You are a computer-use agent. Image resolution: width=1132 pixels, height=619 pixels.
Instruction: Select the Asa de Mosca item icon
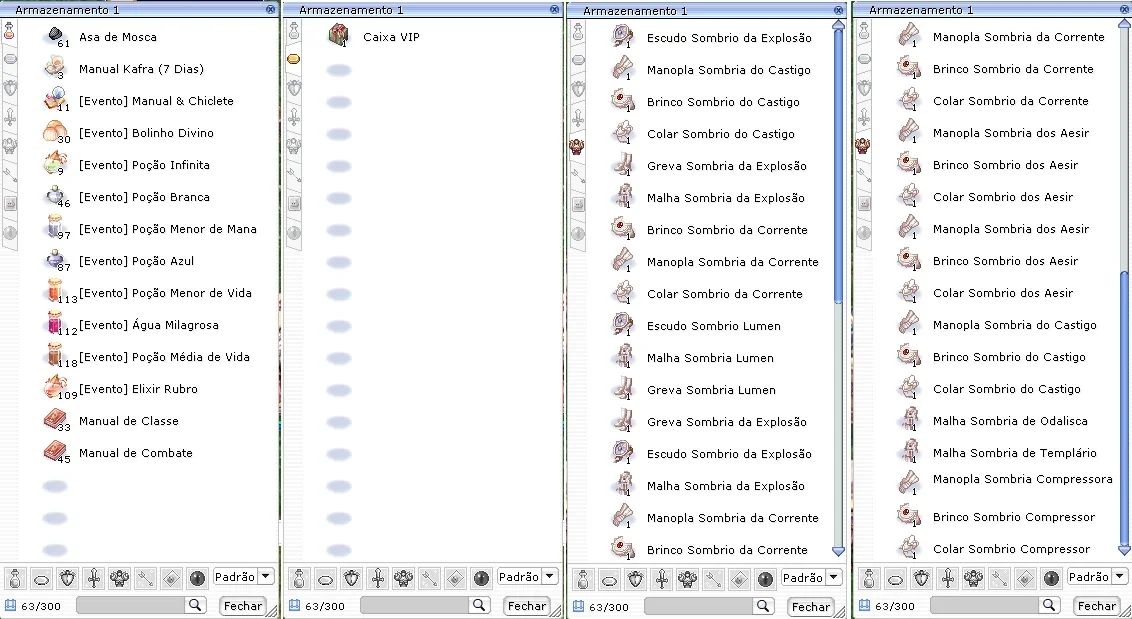click(x=55, y=36)
